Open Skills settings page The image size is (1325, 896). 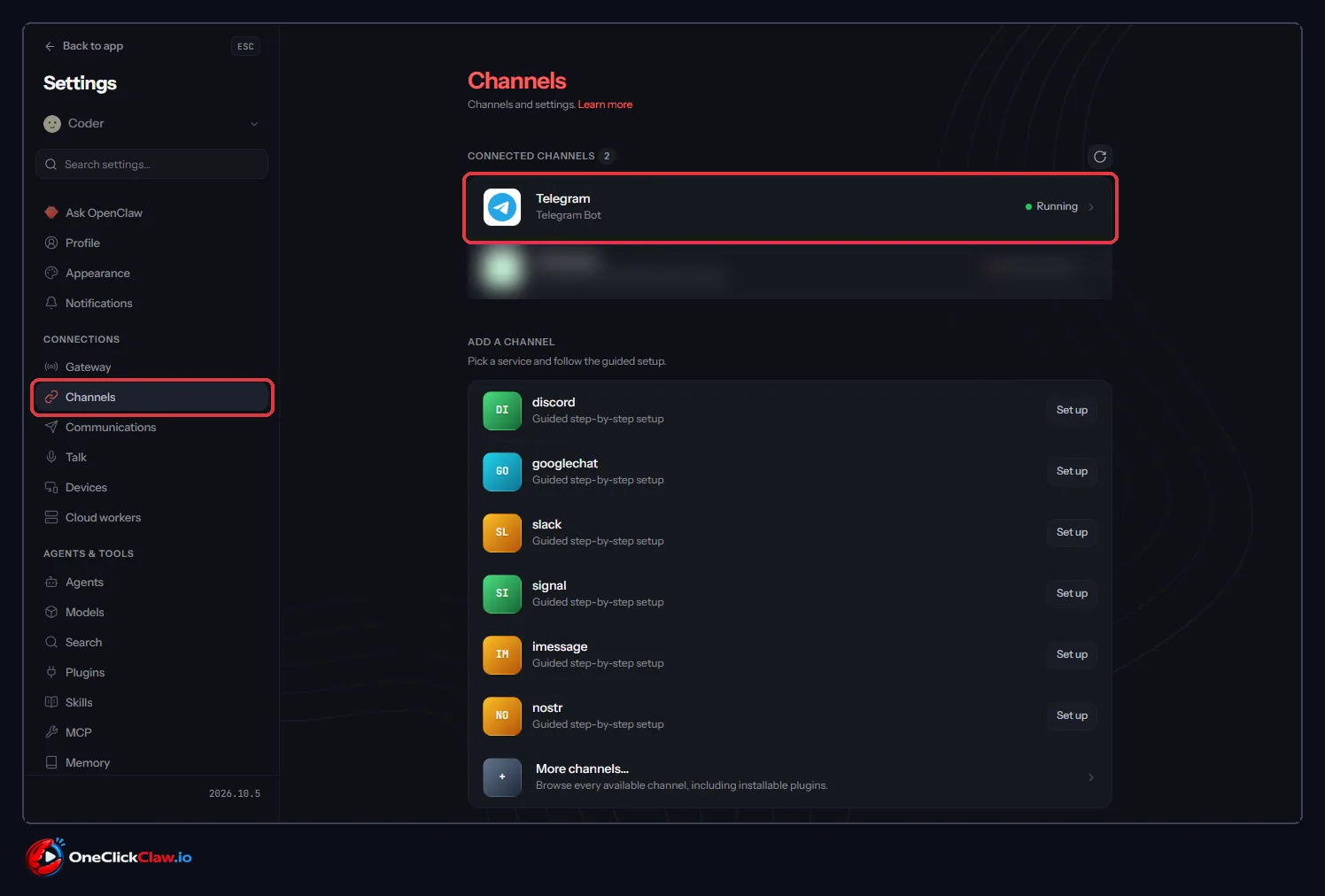click(x=151, y=702)
